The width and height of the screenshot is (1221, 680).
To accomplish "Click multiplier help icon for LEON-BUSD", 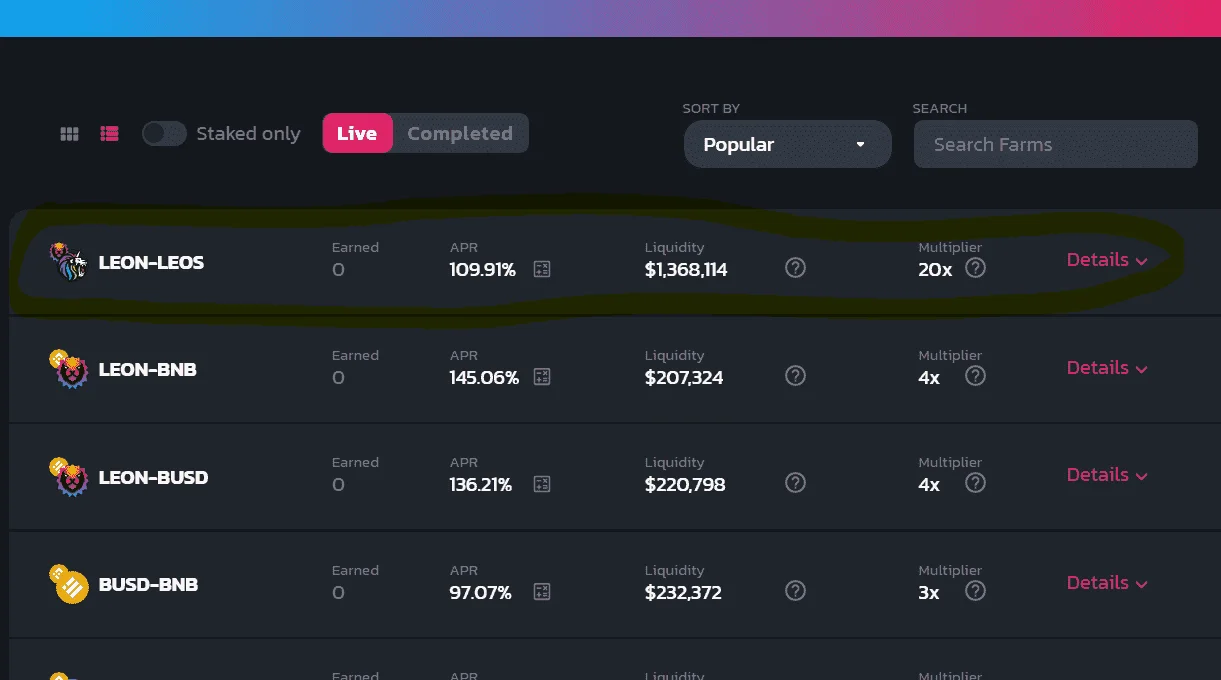I will tap(975, 482).
